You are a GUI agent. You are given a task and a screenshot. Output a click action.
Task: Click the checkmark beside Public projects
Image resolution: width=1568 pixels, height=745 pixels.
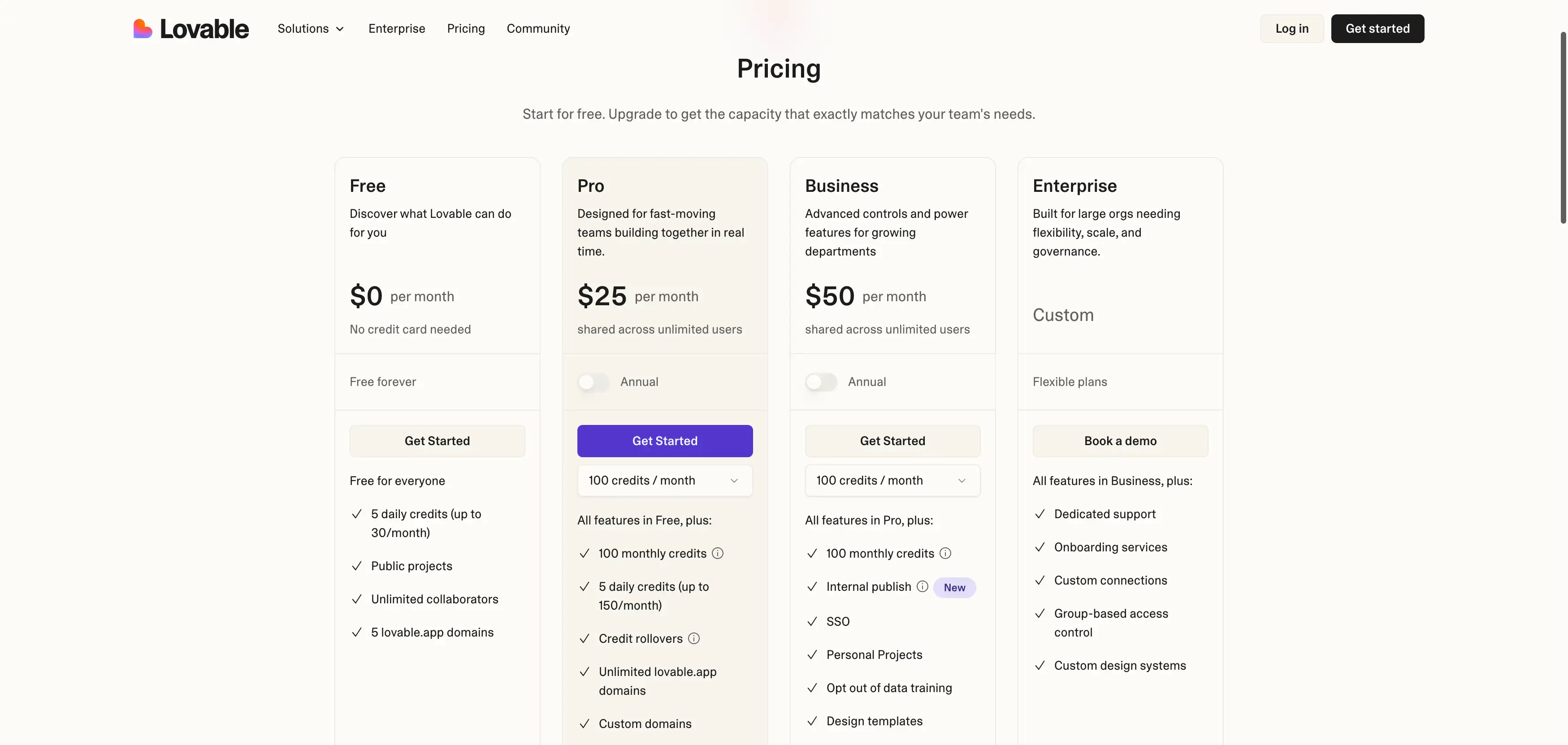357,566
